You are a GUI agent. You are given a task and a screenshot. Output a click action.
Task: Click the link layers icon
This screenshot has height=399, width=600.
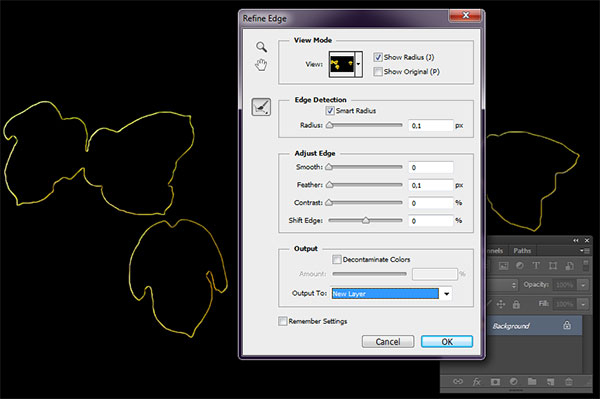[458, 381]
